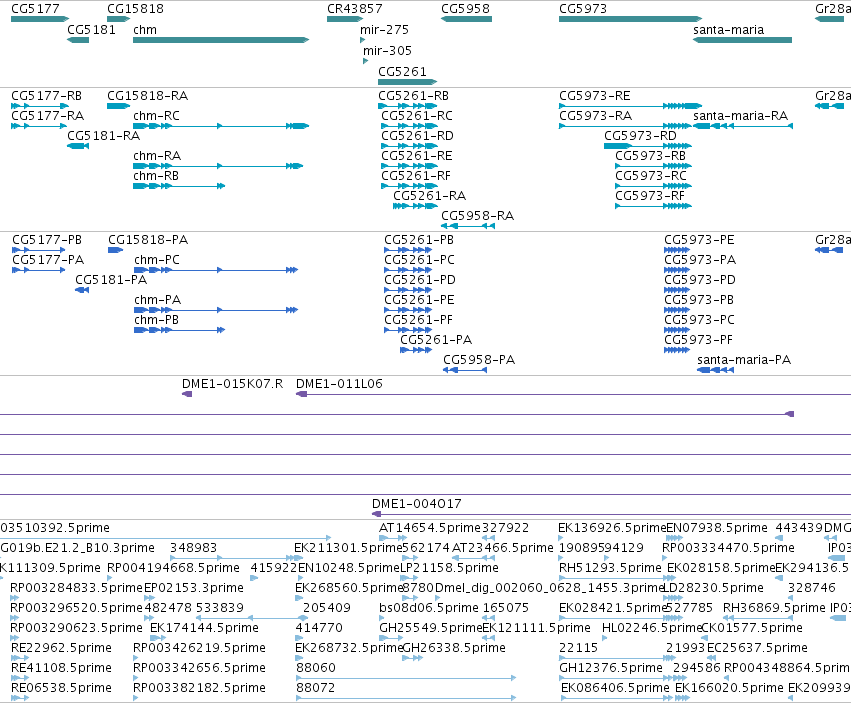Select transcript CG5261-RB

click(414, 96)
